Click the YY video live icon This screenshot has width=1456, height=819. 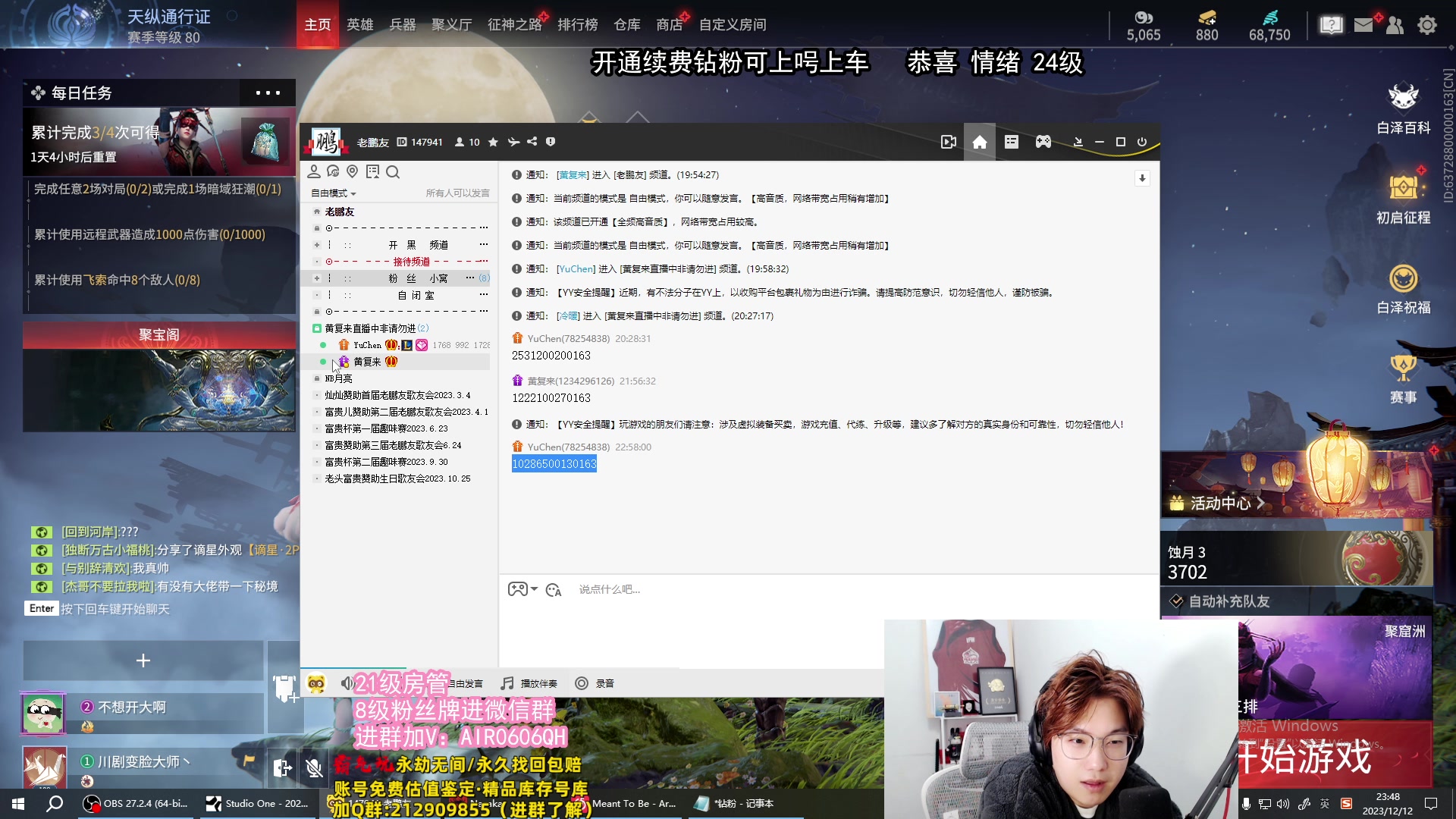(x=949, y=142)
